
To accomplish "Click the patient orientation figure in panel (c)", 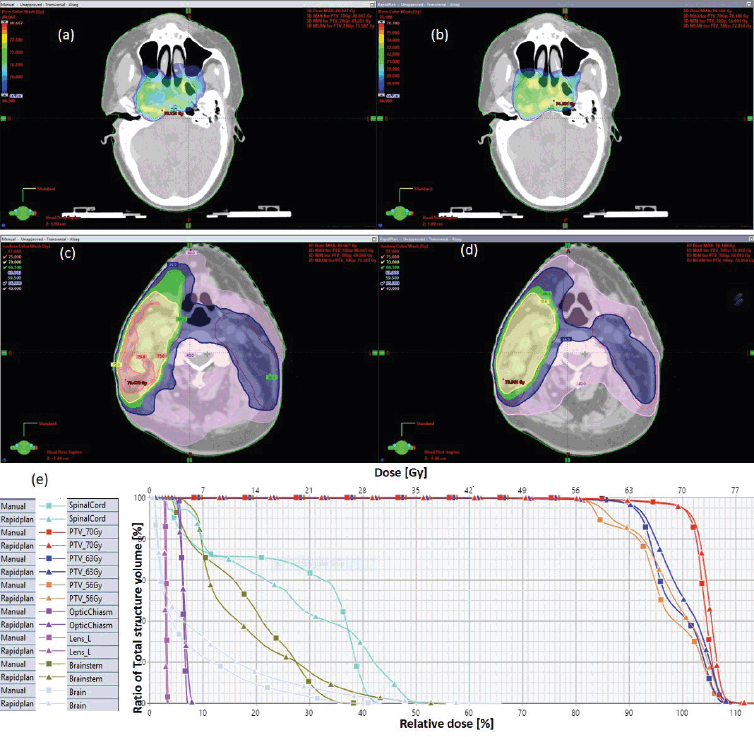I will coord(25,446).
